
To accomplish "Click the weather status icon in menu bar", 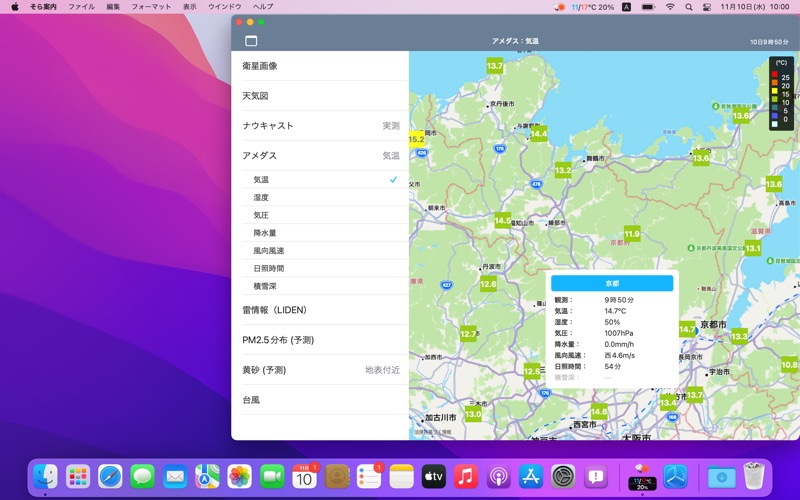I will 561,7.
